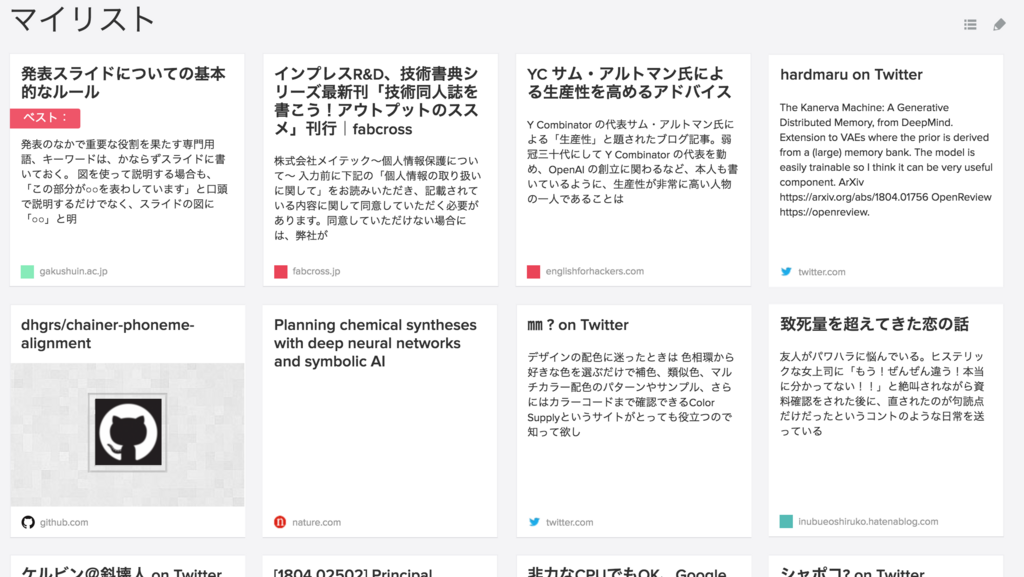
Task: Open article 発表スライドについての基本的なルール
Action: (x=123, y=83)
